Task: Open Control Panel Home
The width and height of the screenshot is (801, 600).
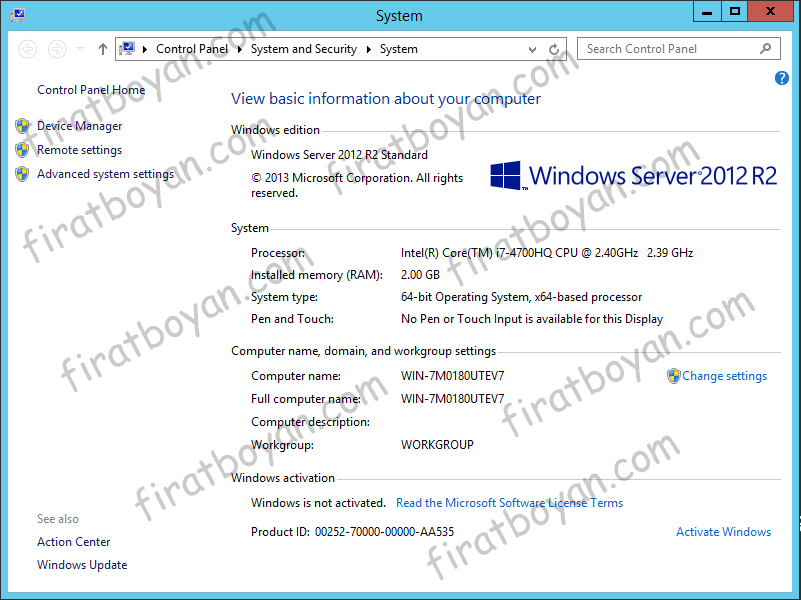Action: pyautogui.click(x=91, y=90)
